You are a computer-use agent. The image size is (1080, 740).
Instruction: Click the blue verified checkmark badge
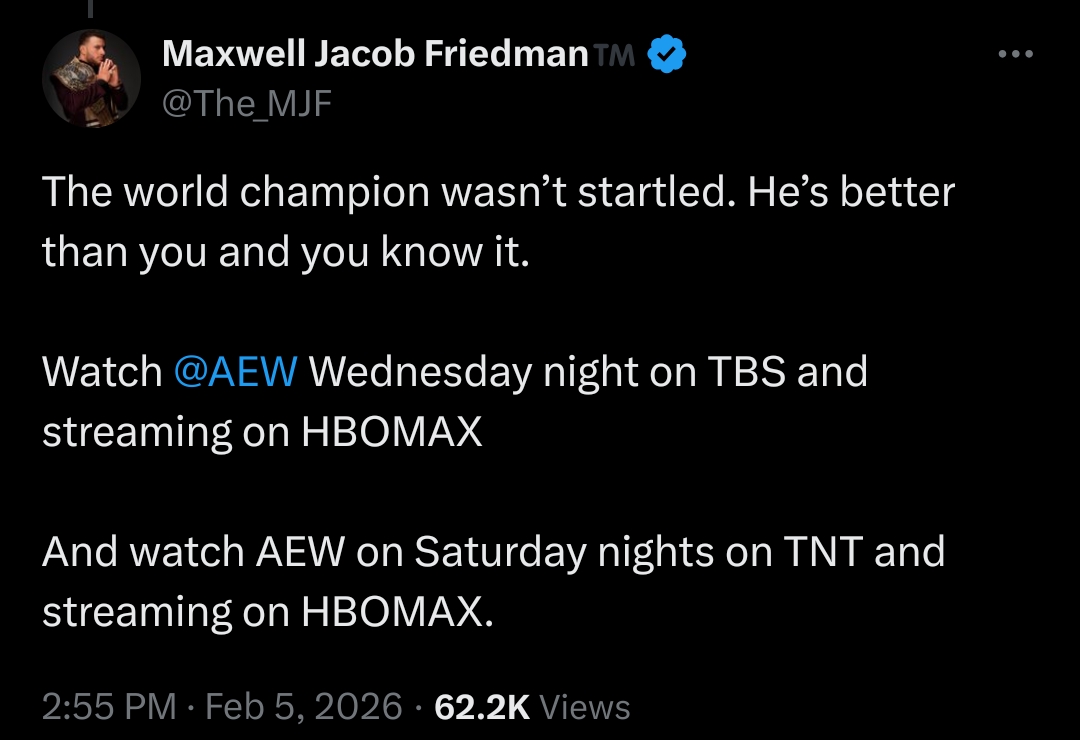click(x=667, y=54)
